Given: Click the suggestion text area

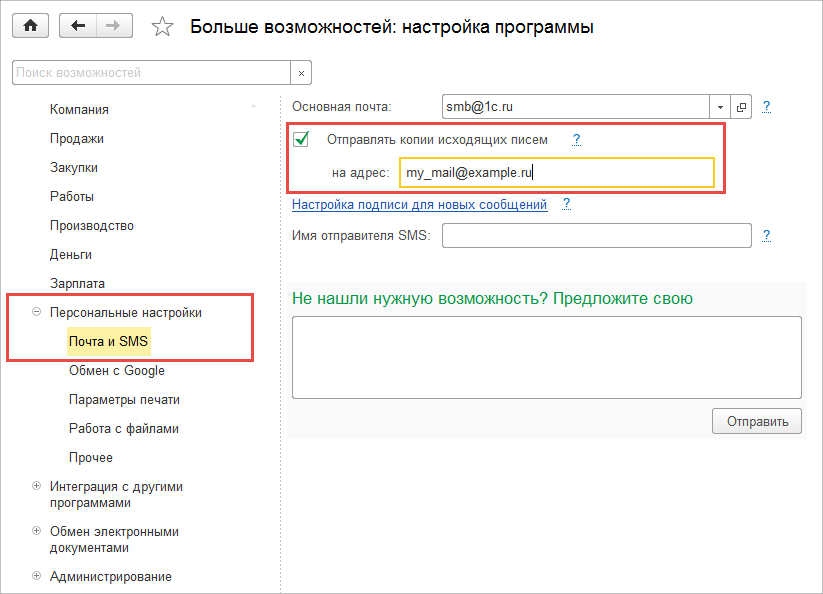Looking at the screenshot, I should pos(546,357).
